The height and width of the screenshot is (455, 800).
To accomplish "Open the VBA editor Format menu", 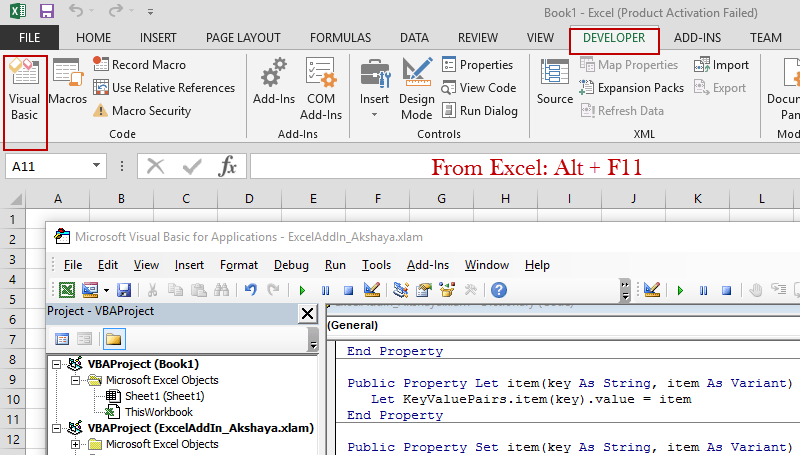I will pos(239,265).
